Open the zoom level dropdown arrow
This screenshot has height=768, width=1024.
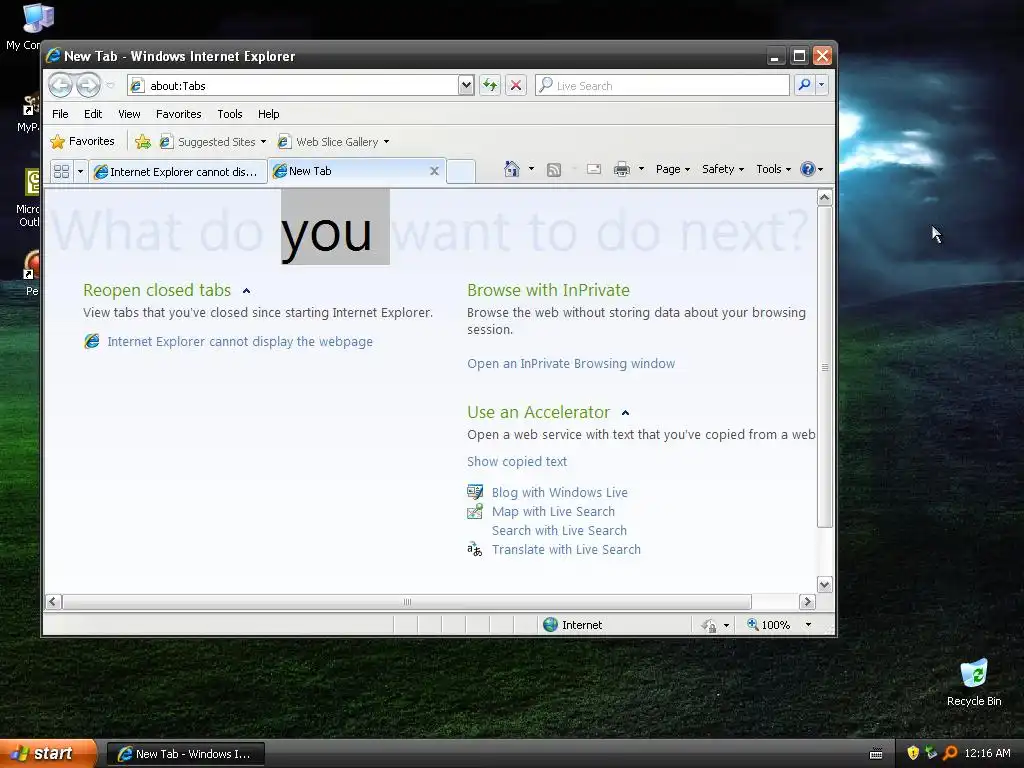coord(808,625)
